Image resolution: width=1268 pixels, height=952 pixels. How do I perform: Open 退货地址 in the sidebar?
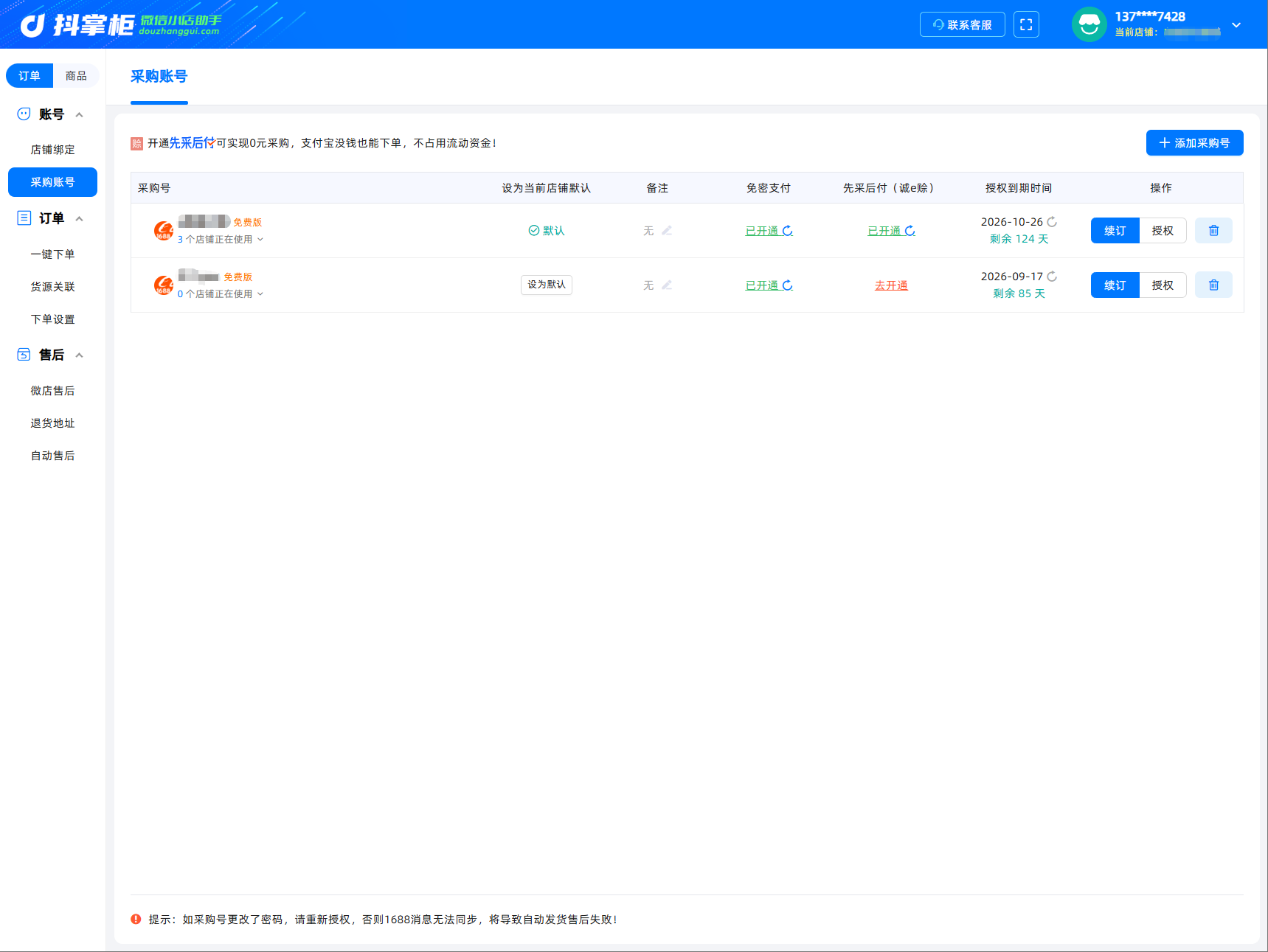52,423
